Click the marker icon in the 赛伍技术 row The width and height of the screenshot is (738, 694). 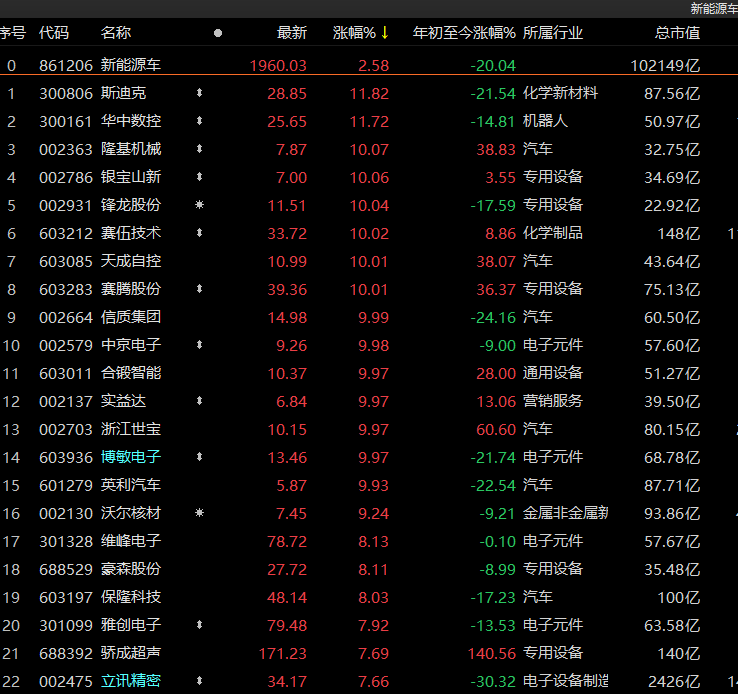[200, 233]
